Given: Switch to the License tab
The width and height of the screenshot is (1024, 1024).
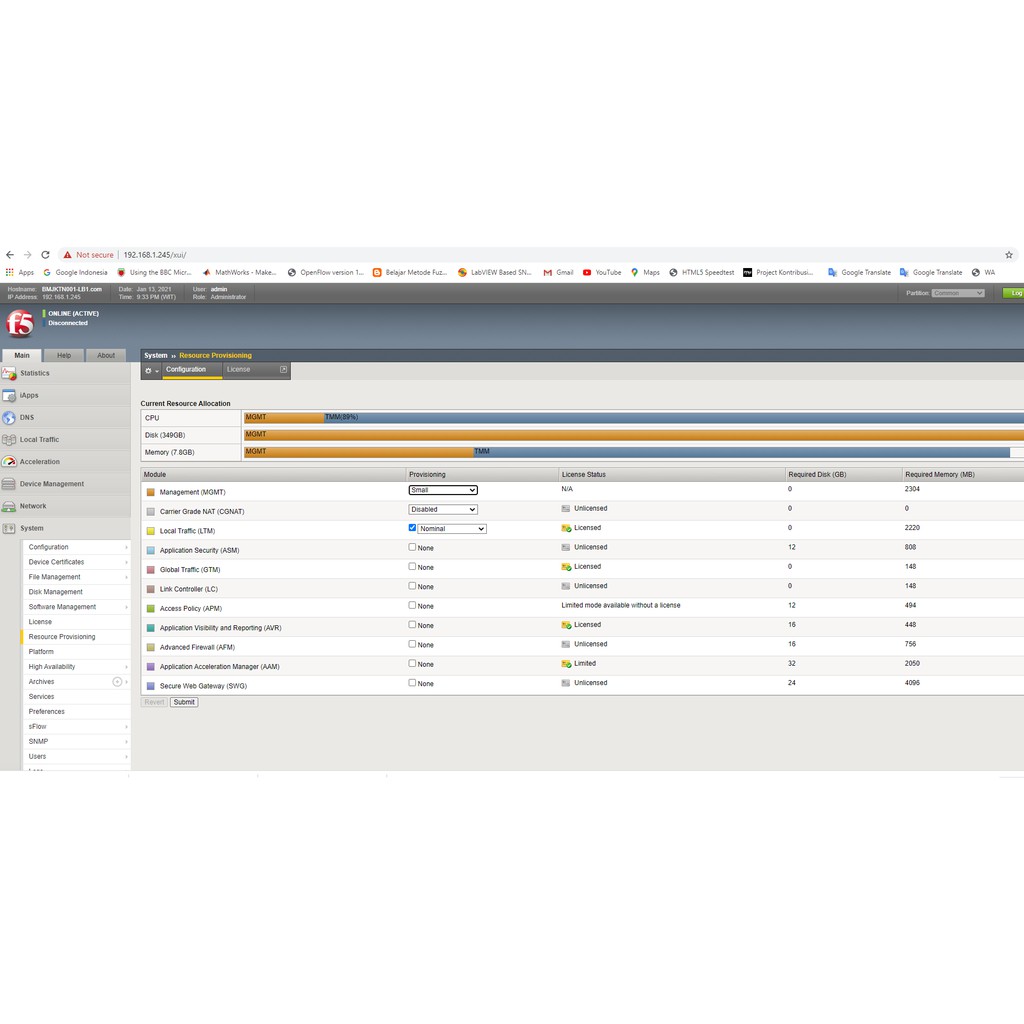Looking at the screenshot, I should (x=239, y=370).
